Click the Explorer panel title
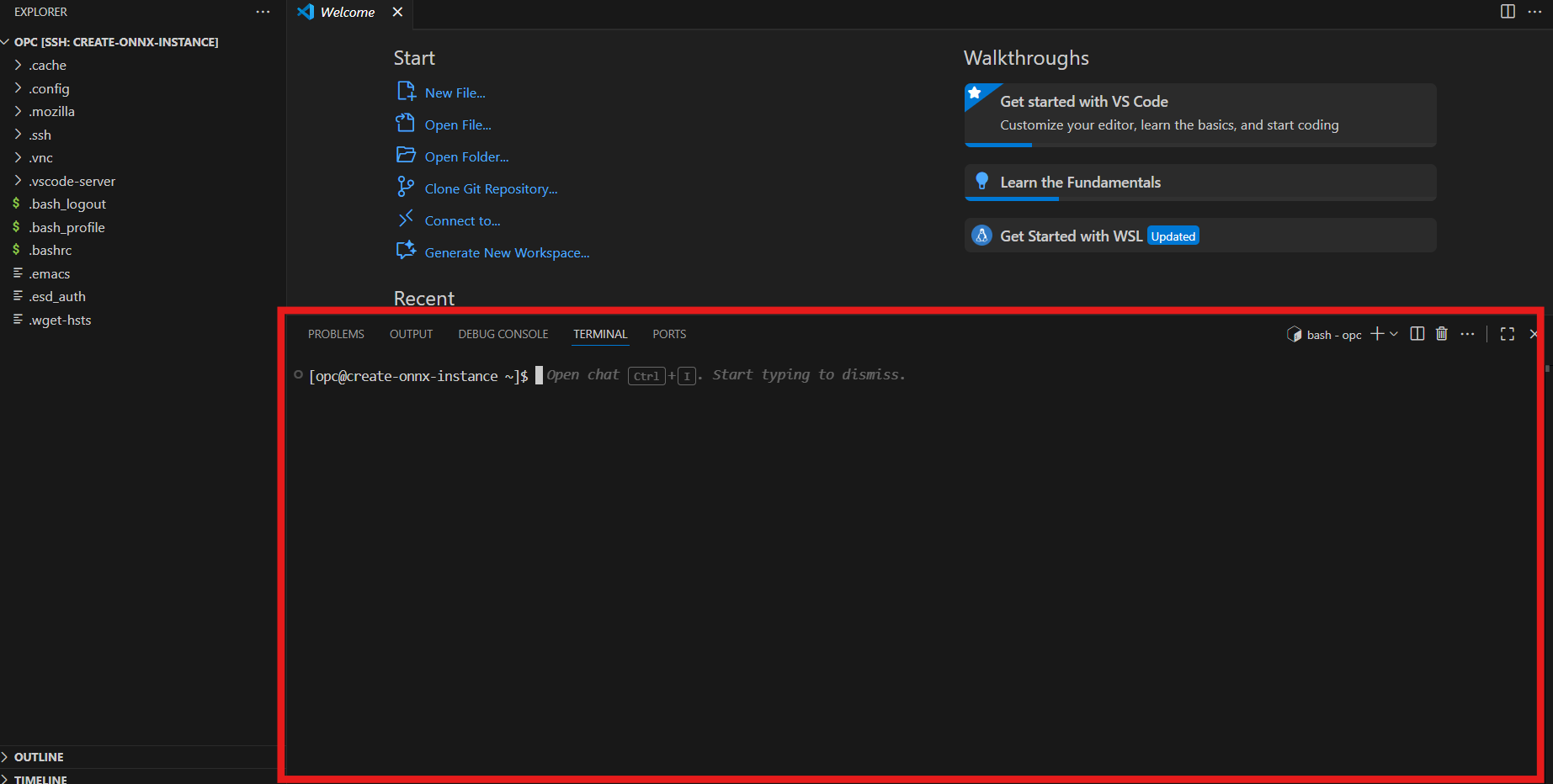Image resolution: width=1553 pixels, height=784 pixels. pos(40,12)
